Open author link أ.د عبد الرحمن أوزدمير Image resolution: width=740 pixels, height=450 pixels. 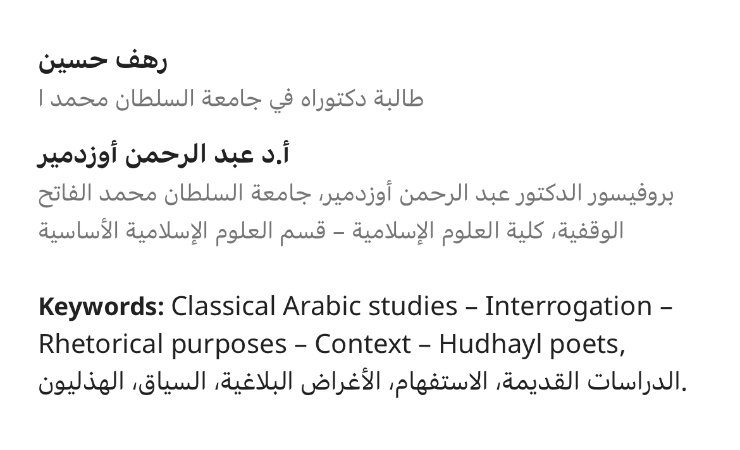pos(165,155)
